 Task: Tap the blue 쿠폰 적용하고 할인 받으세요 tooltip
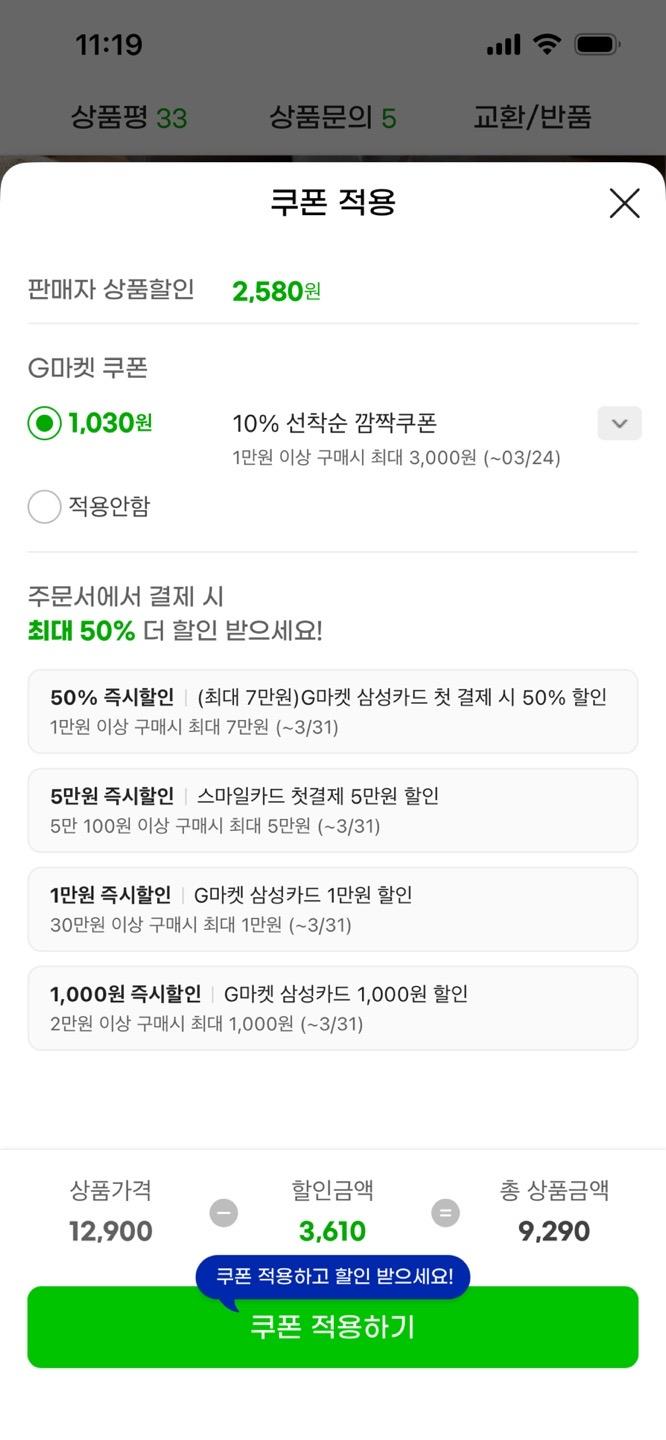tap(334, 1276)
